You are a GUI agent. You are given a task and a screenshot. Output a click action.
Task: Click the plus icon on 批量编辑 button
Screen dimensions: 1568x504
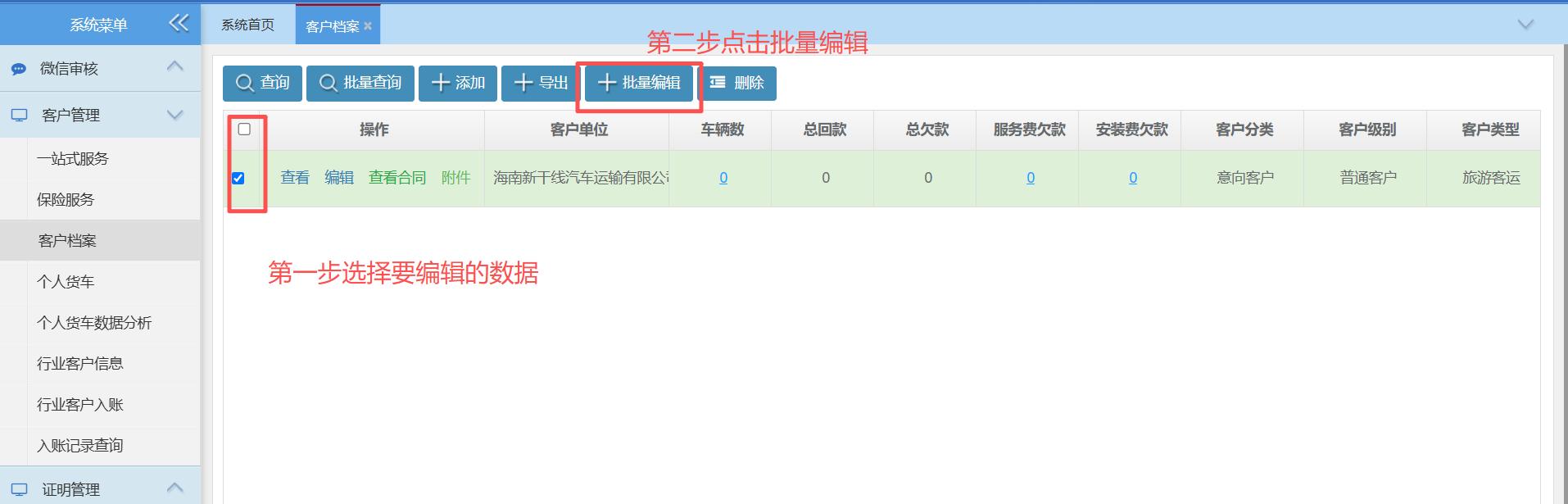607,83
